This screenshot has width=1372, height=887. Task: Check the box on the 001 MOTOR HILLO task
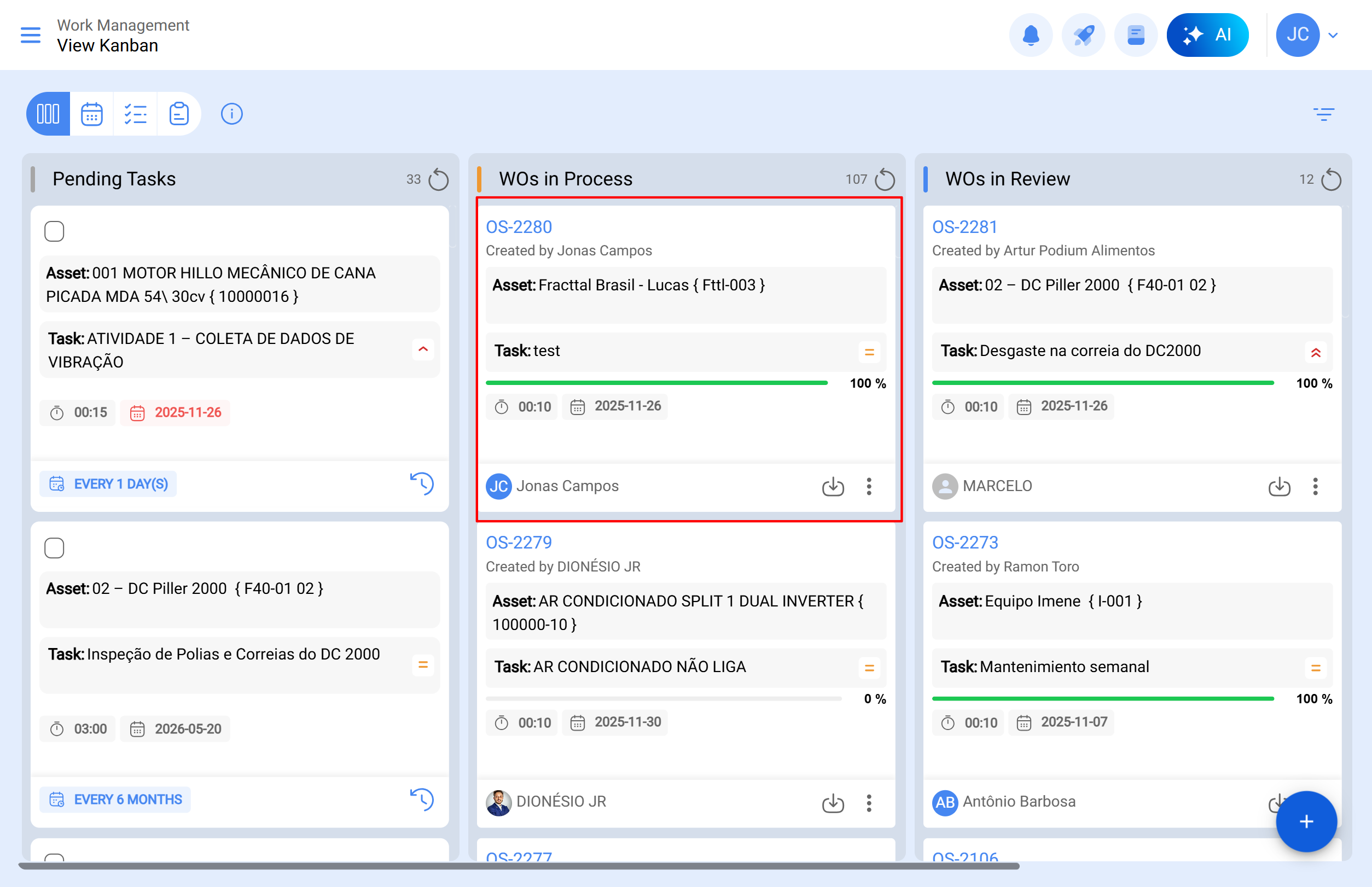pos(54,231)
